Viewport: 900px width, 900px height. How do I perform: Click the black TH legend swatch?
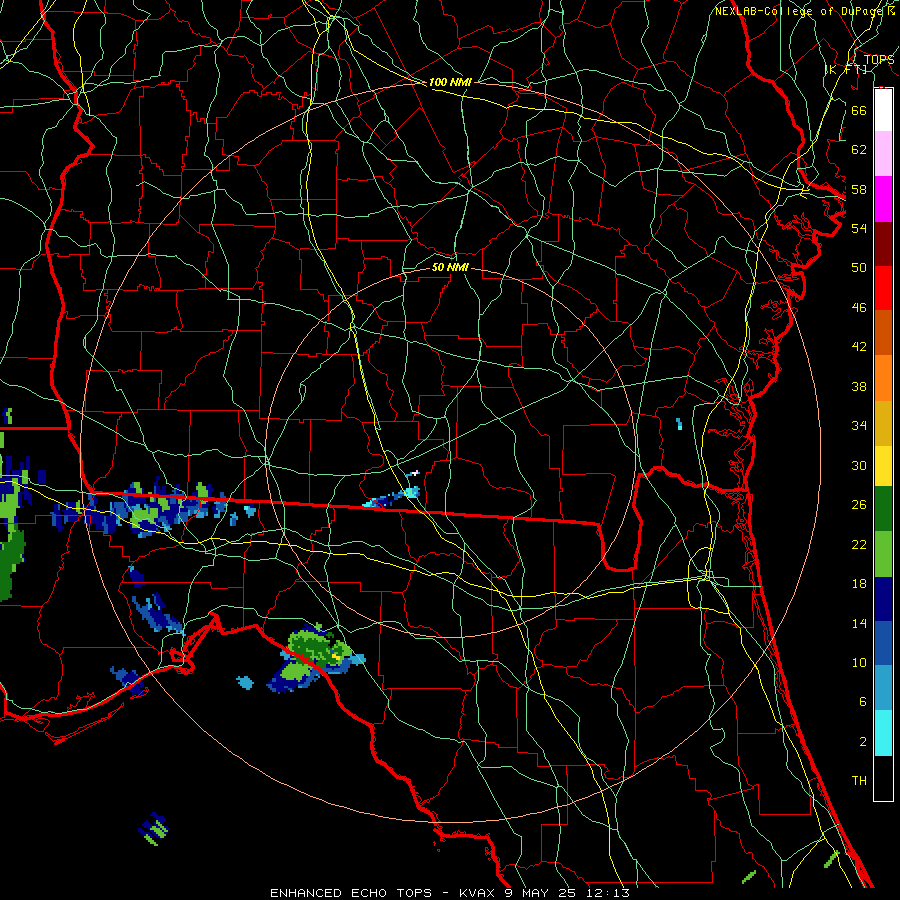(x=883, y=778)
